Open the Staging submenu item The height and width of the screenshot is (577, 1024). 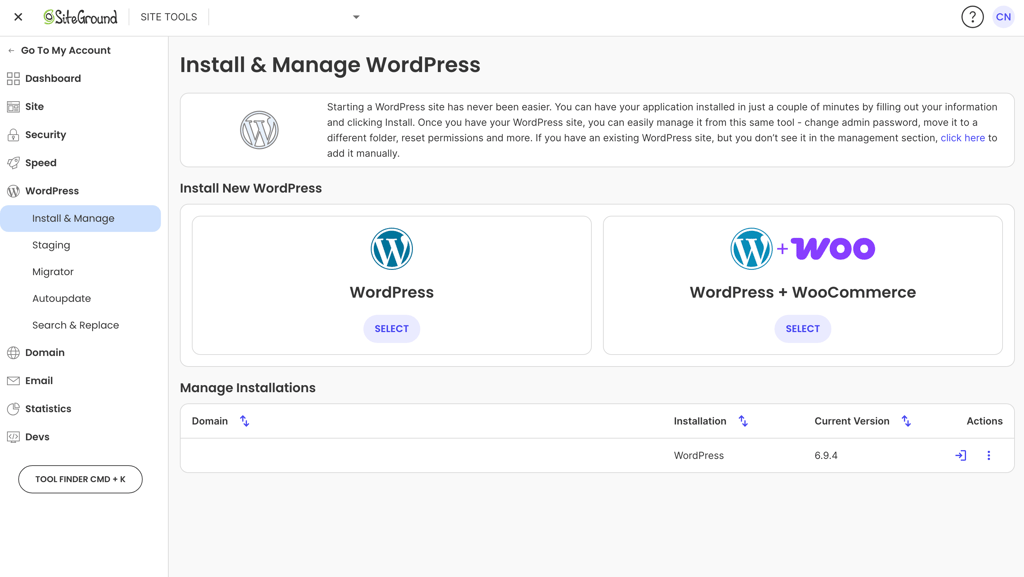(51, 245)
